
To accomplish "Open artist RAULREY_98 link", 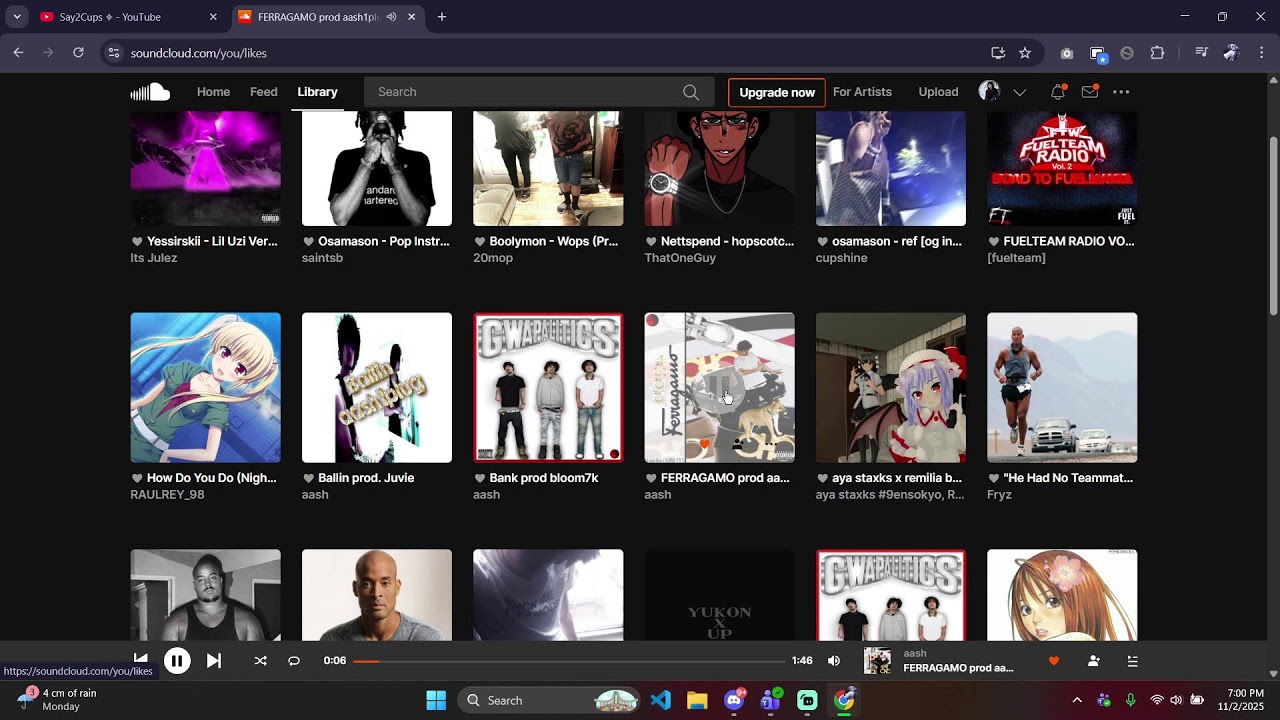I will (x=167, y=494).
